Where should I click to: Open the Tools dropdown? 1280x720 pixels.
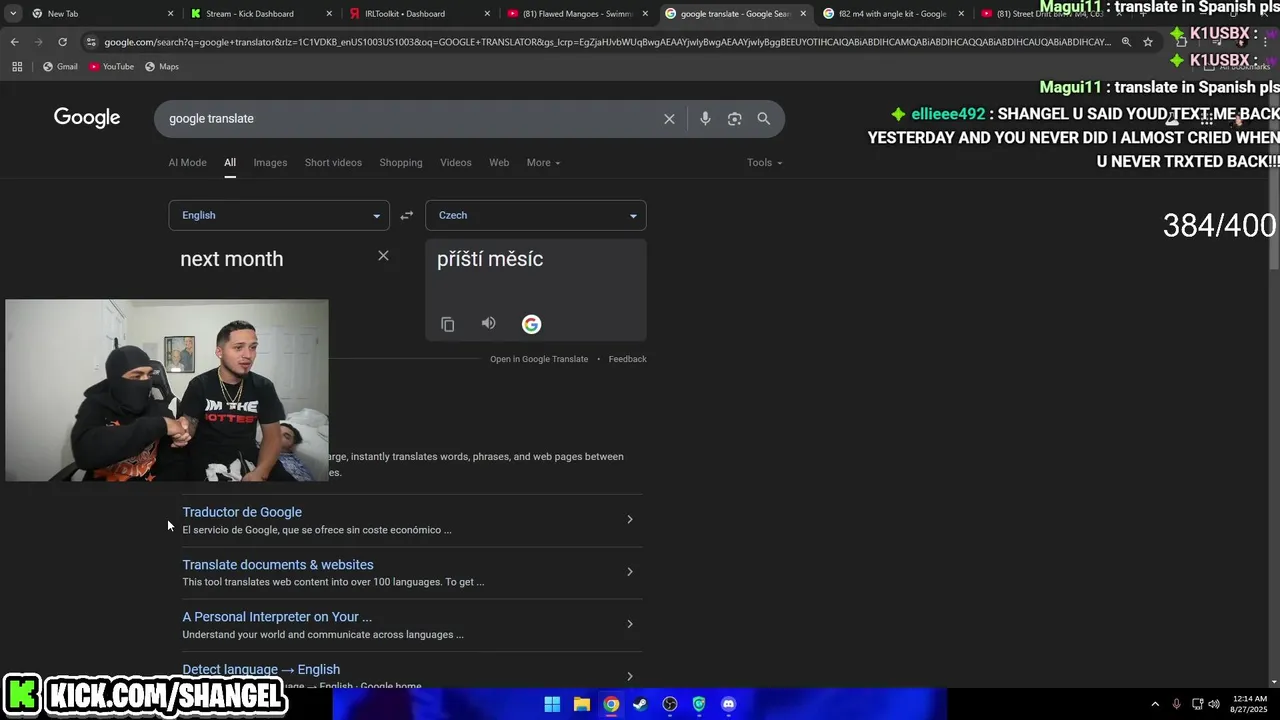764,163
